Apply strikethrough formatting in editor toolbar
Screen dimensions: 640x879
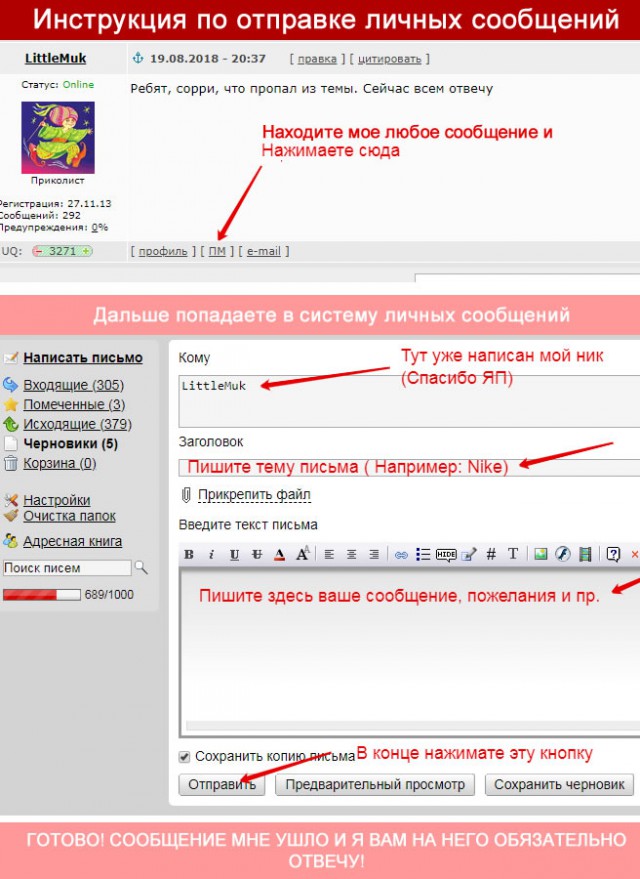coord(257,554)
